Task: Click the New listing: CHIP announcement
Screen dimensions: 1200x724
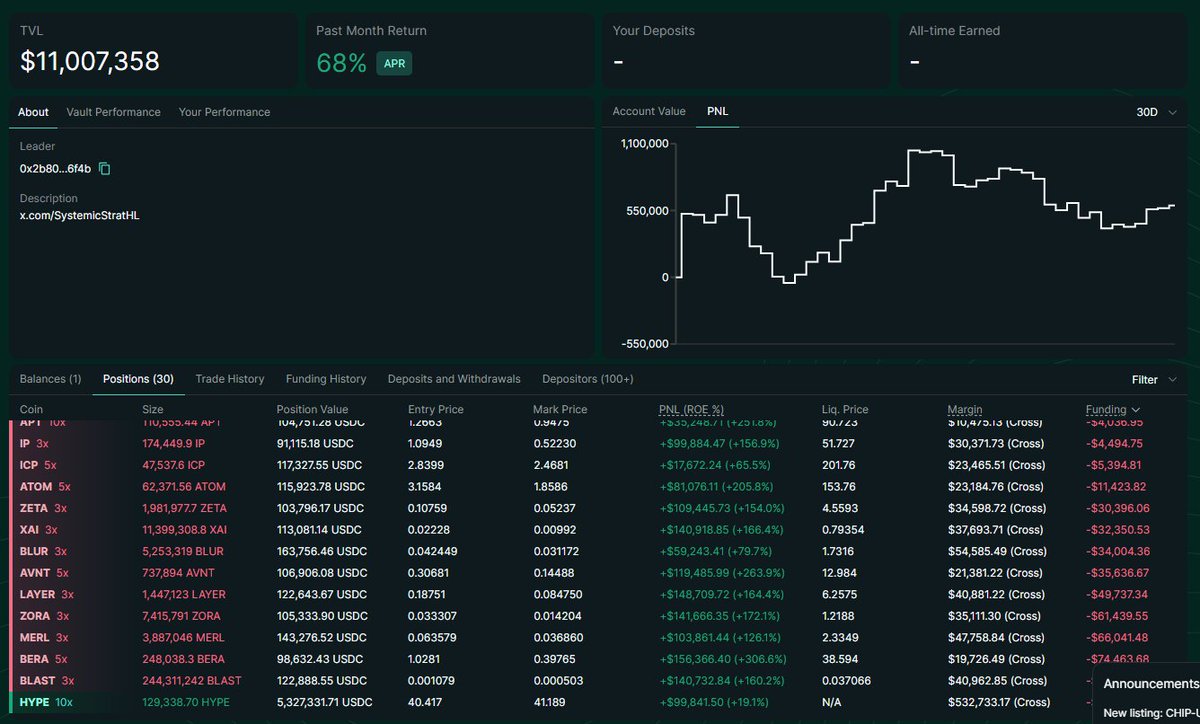Action: [1151, 714]
